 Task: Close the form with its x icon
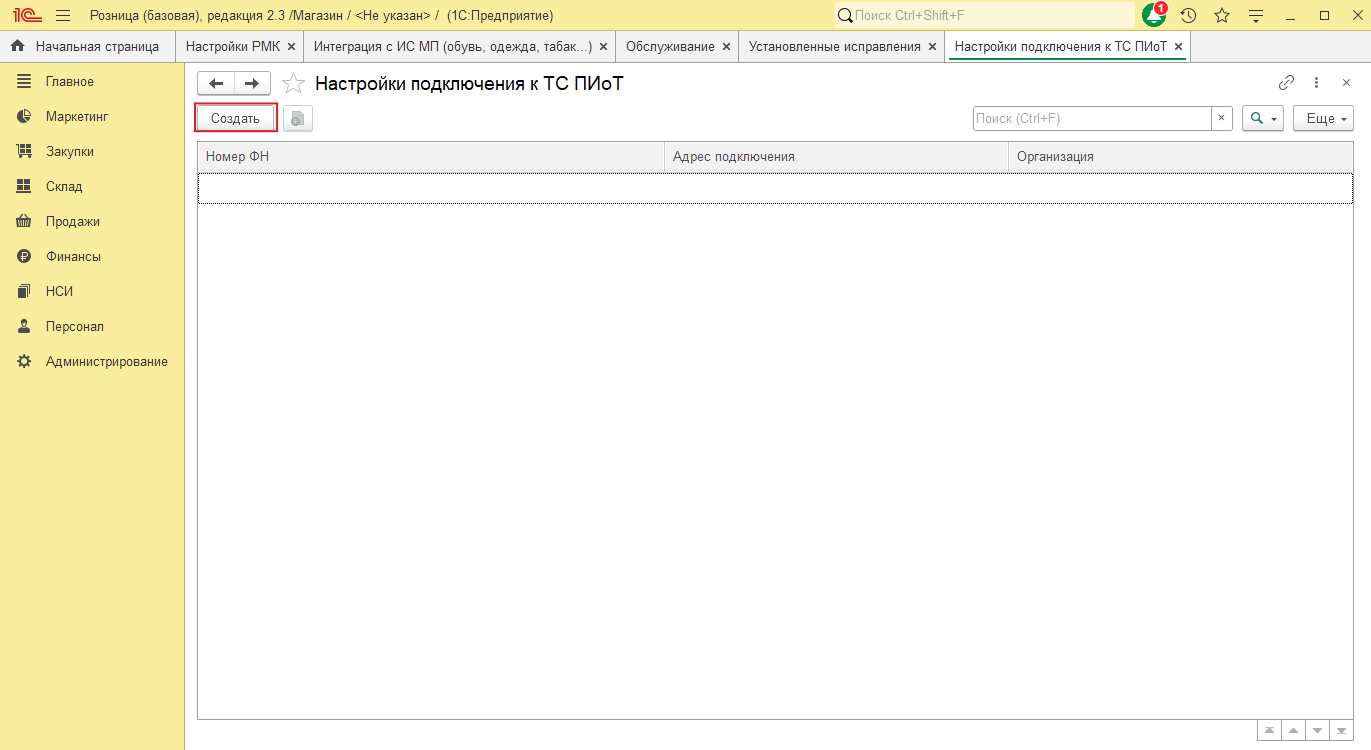[x=1346, y=83]
